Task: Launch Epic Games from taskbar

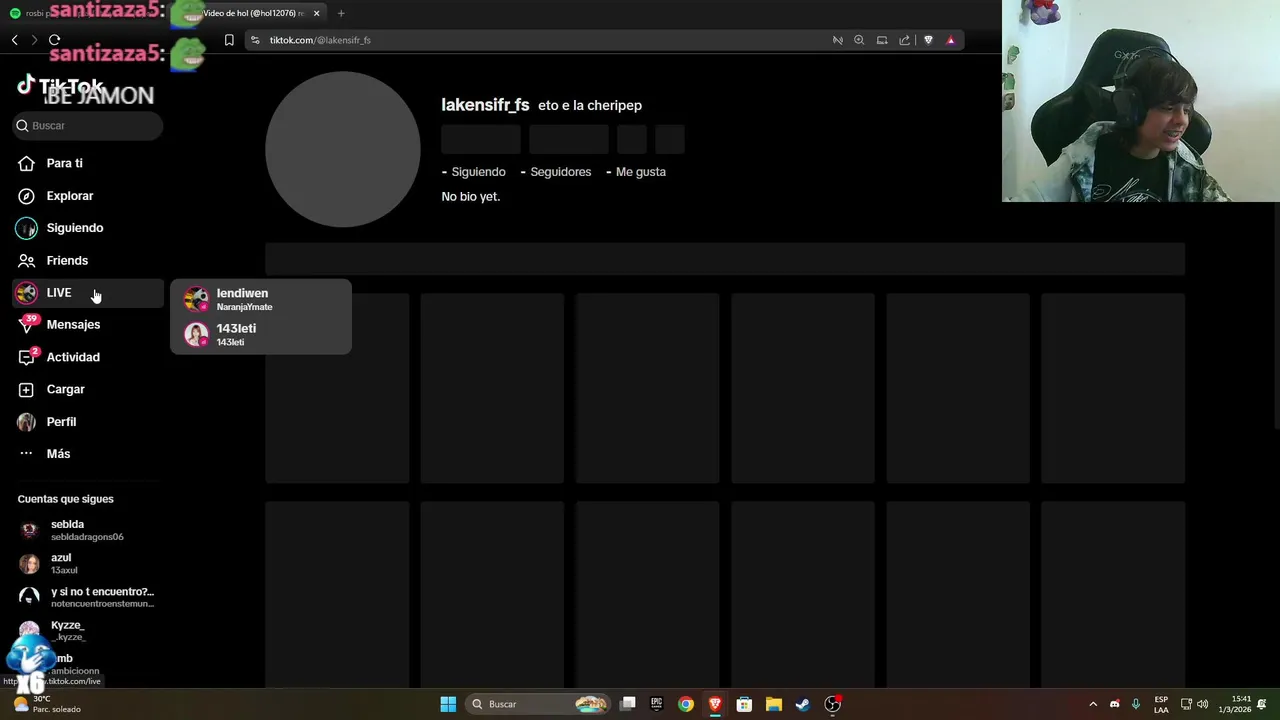Action: point(657,704)
